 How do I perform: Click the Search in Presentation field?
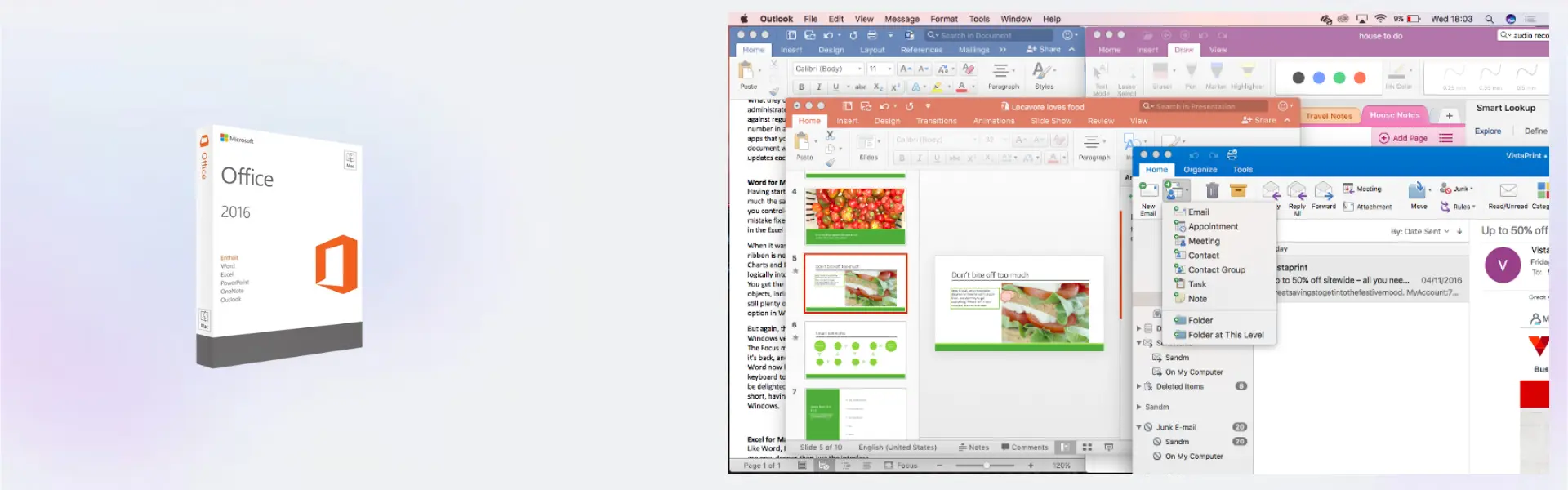1205,106
